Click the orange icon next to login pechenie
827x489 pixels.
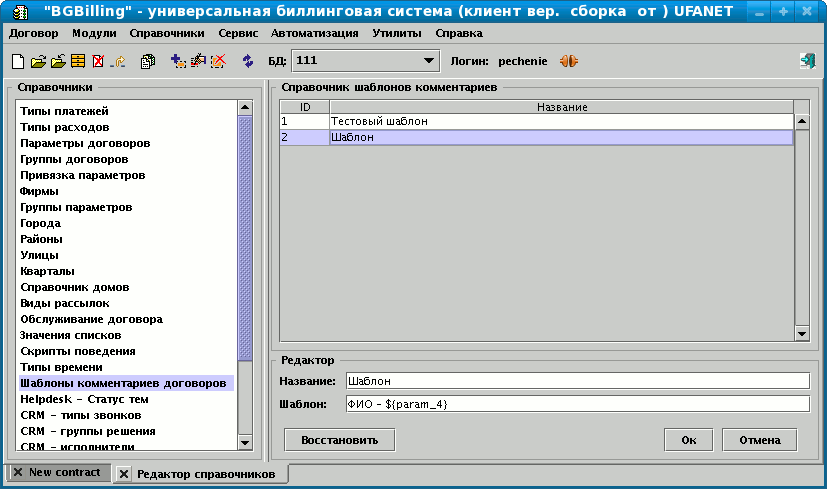point(569,61)
